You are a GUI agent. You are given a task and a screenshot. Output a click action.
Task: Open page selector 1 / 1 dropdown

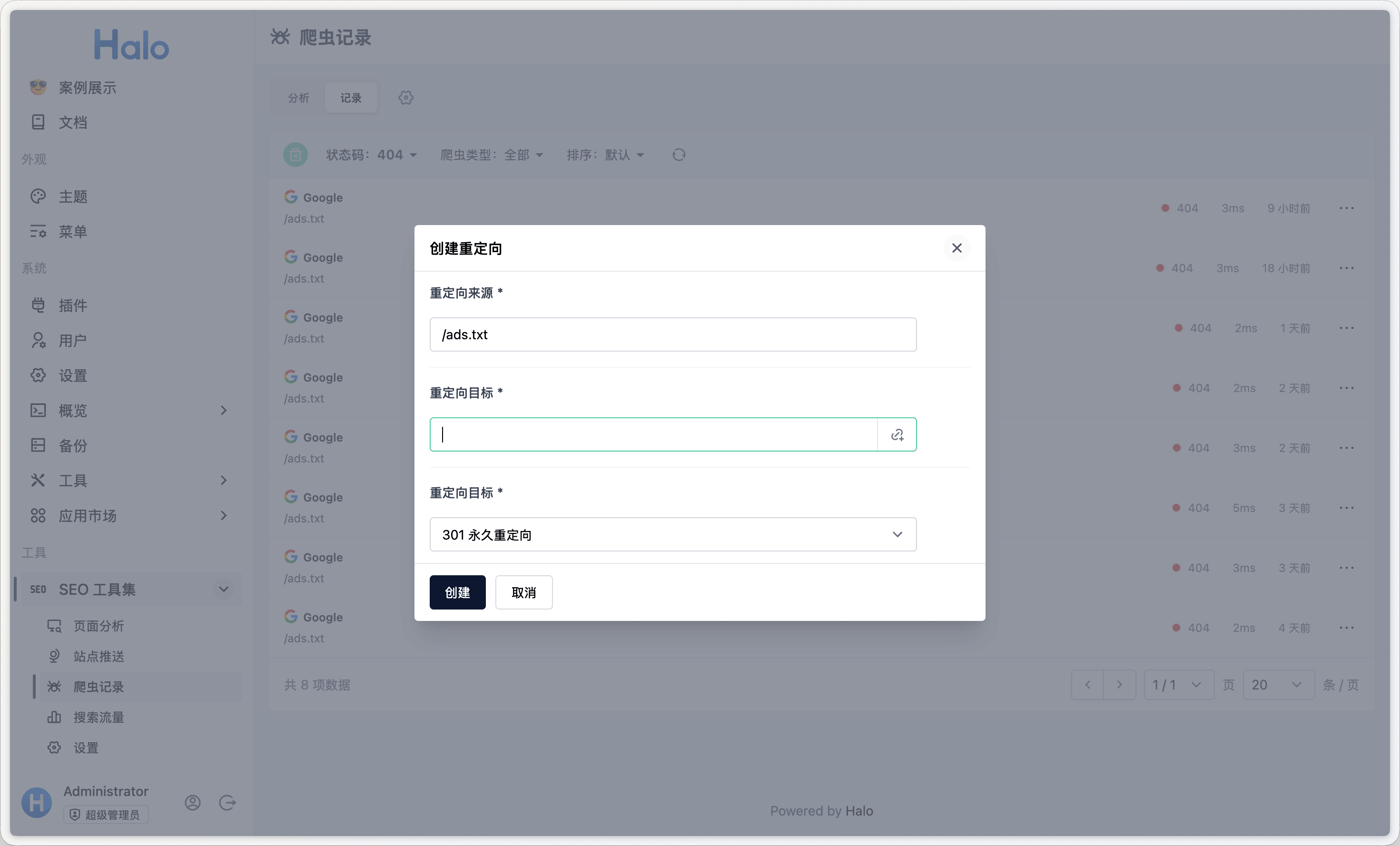[1178, 685]
